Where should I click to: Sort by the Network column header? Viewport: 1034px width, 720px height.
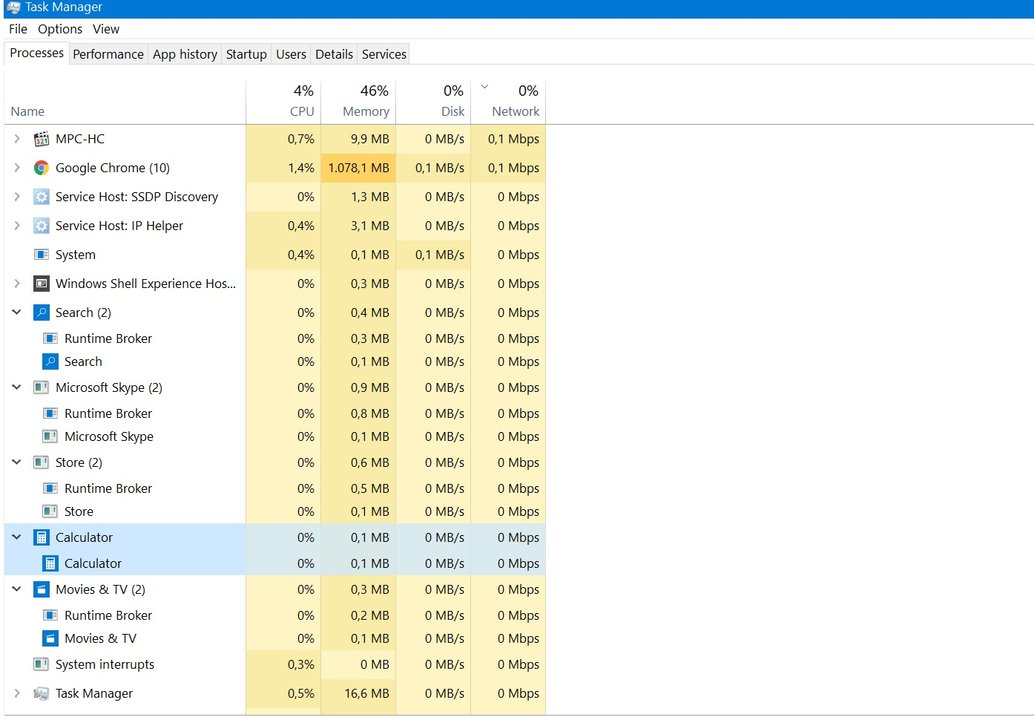click(x=508, y=103)
